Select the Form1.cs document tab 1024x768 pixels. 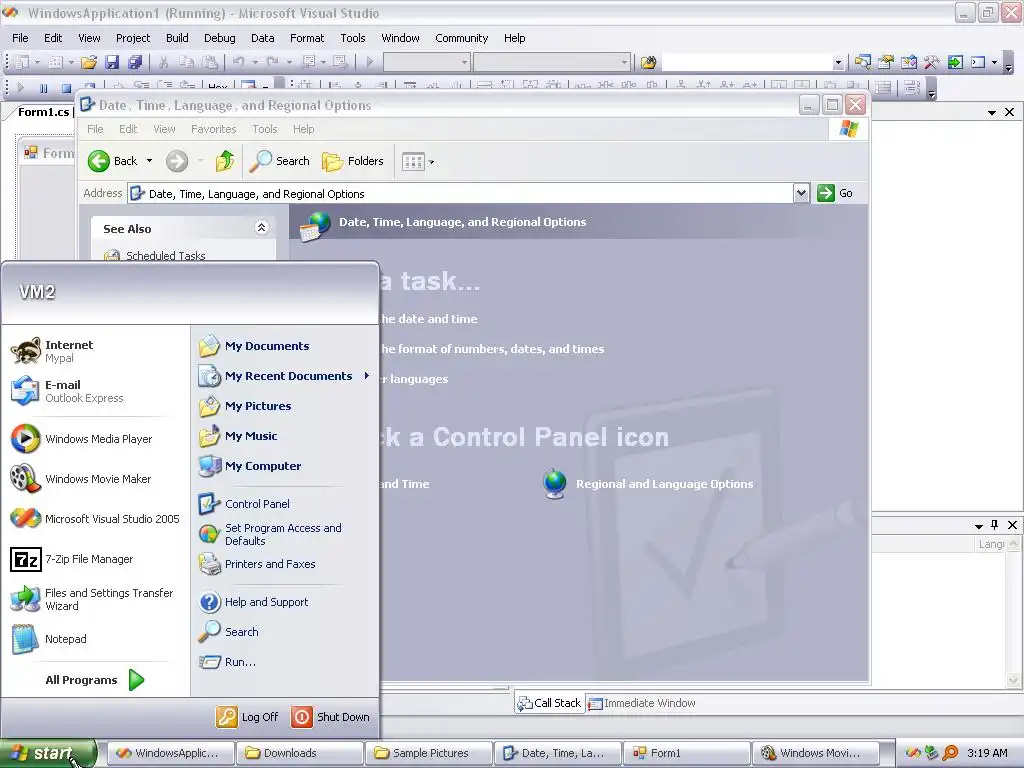point(43,112)
